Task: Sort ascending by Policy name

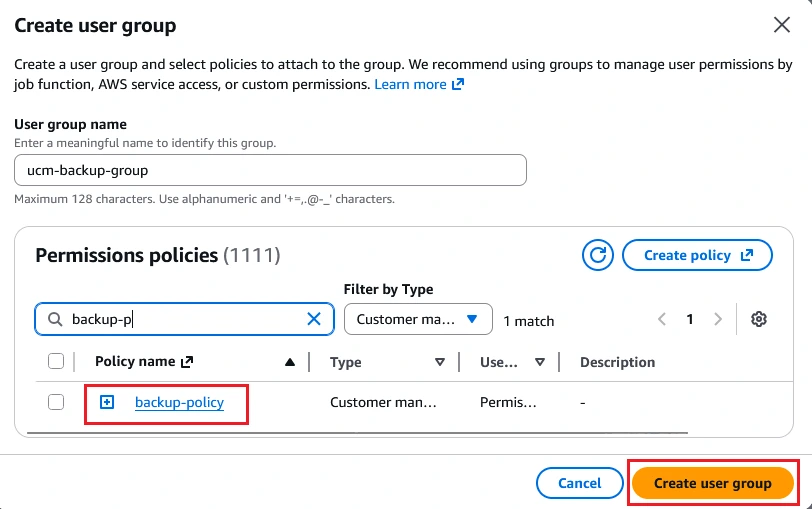Action: 290,362
